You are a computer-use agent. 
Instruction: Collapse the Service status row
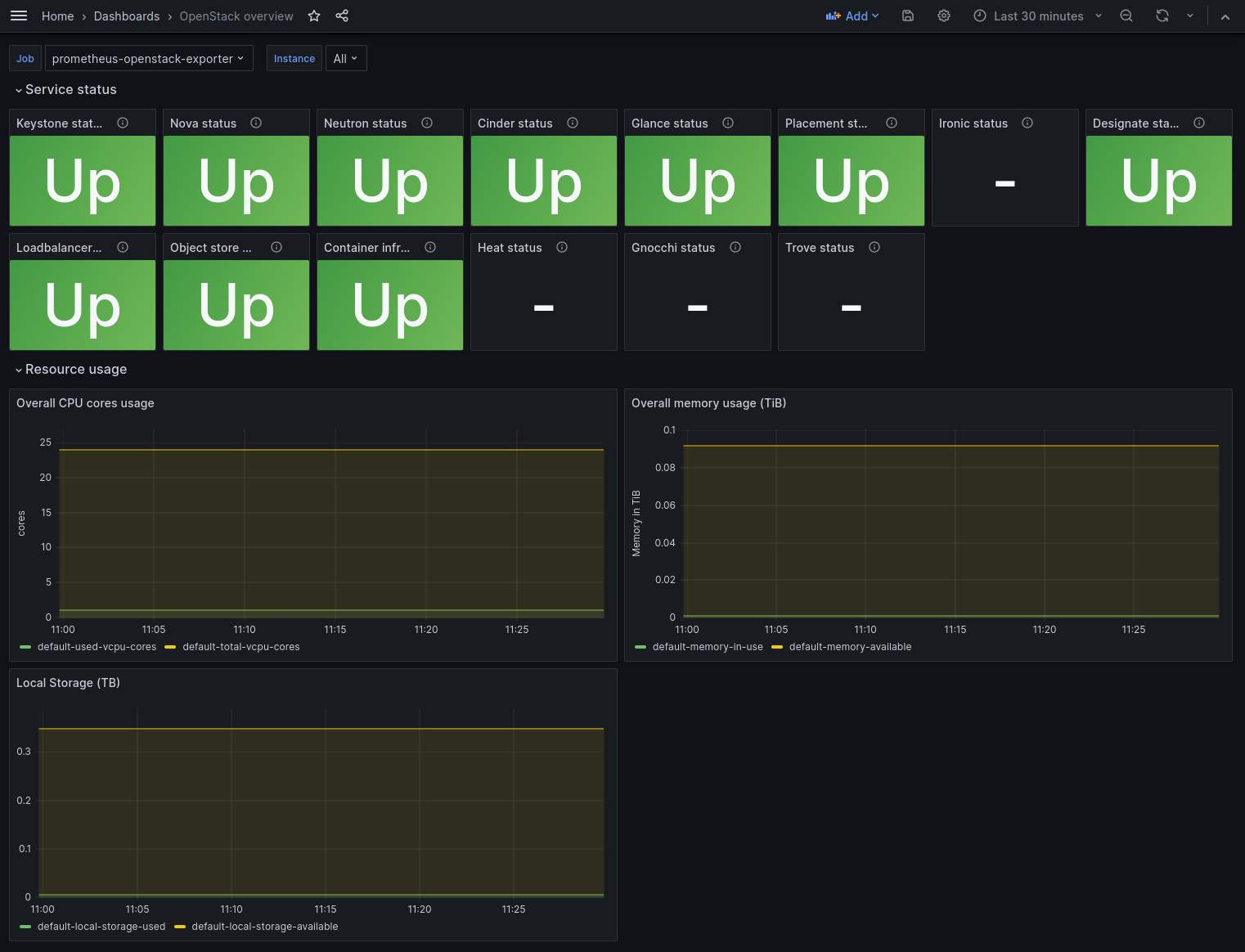(70, 90)
